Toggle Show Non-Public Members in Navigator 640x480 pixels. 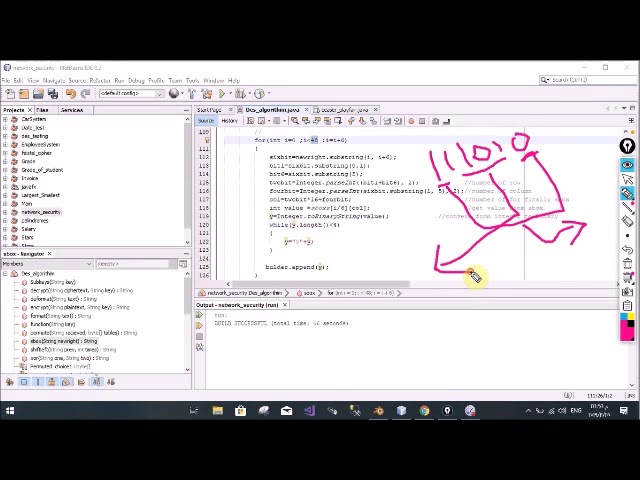click(x=52, y=382)
